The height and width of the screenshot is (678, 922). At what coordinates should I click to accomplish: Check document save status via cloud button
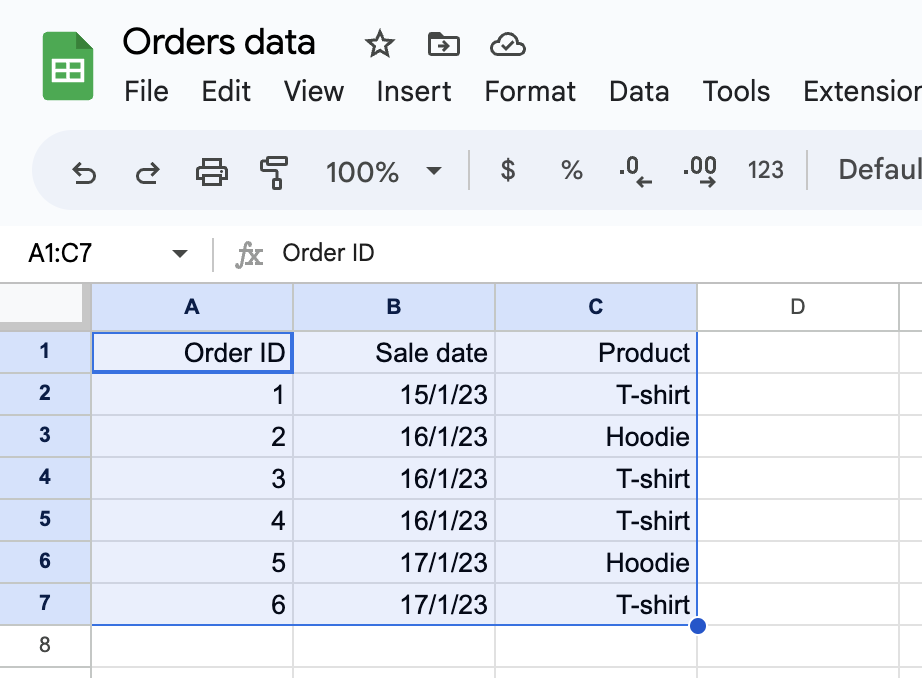(x=507, y=44)
